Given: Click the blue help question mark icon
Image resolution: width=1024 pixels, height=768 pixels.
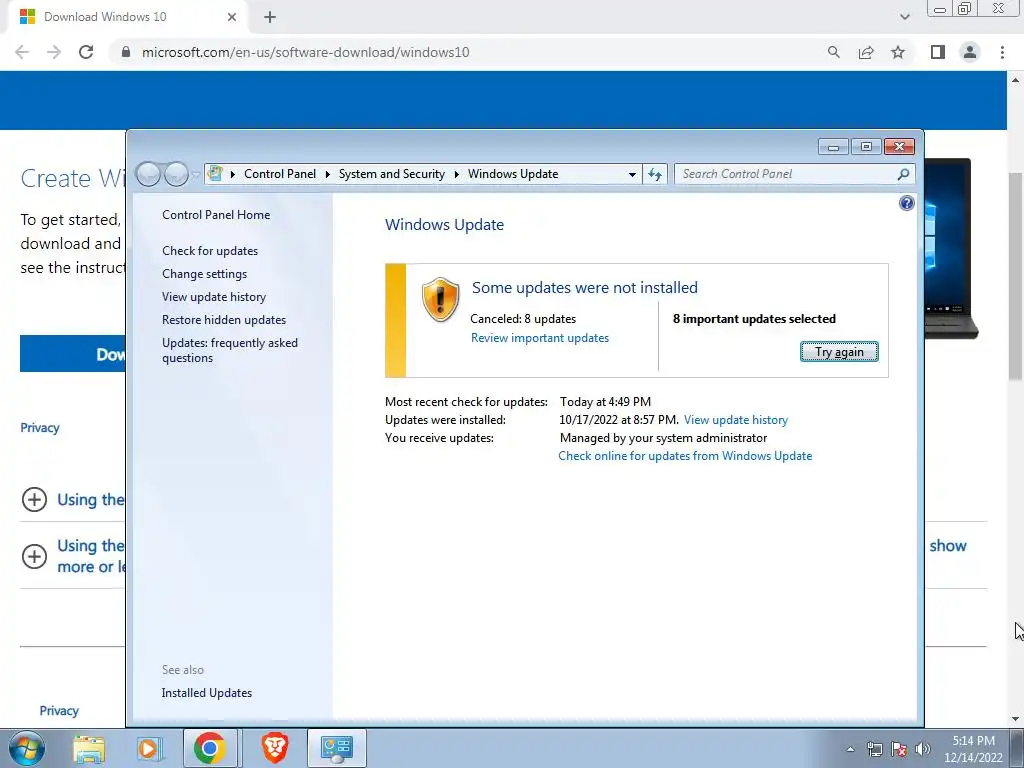Looking at the screenshot, I should tap(906, 203).
